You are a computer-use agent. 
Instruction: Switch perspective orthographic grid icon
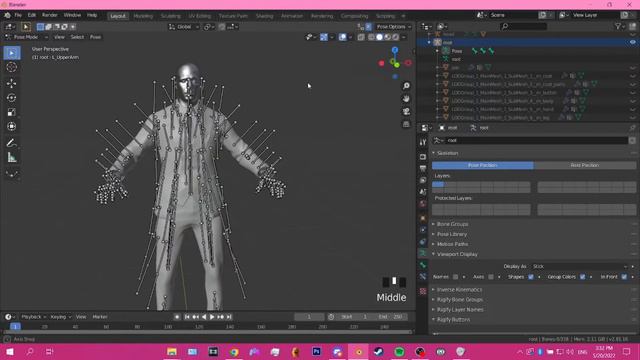(x=406, y=124)
